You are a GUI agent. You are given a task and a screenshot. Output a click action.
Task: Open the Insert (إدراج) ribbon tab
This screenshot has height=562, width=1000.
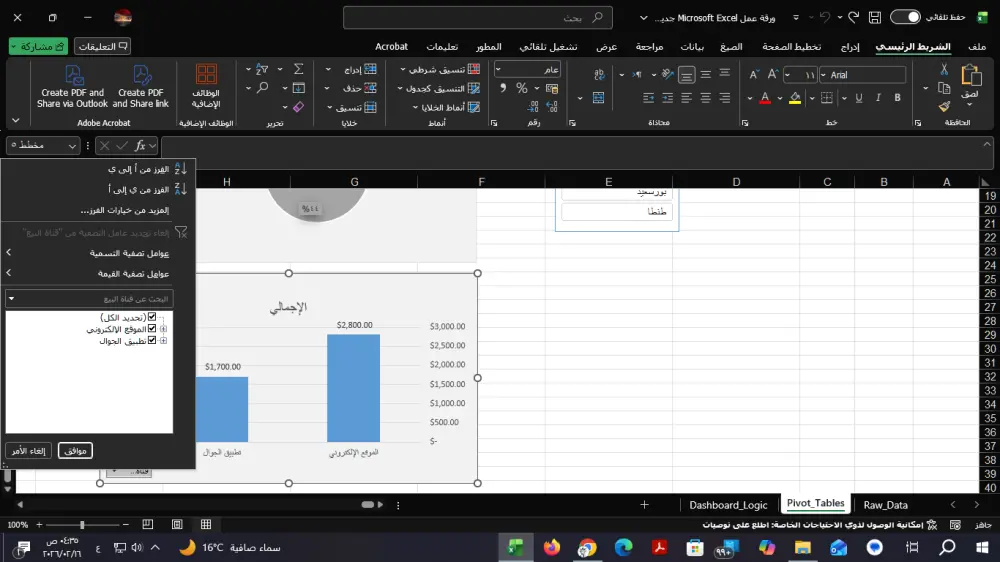[x=849, y=47]
